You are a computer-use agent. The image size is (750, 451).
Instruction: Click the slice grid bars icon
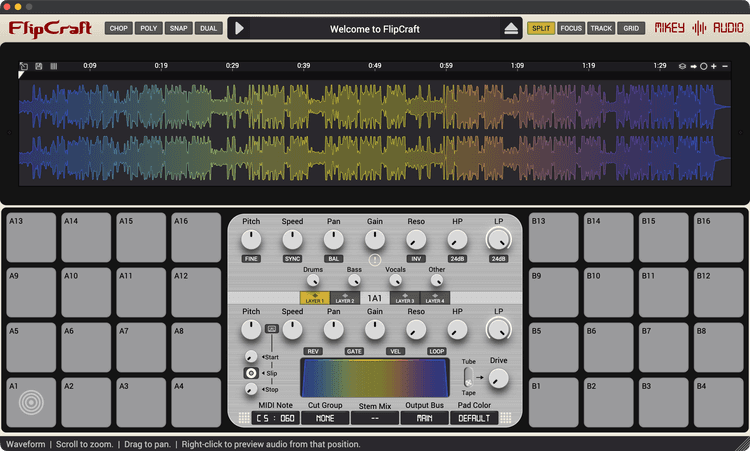(x=54, y=66)
